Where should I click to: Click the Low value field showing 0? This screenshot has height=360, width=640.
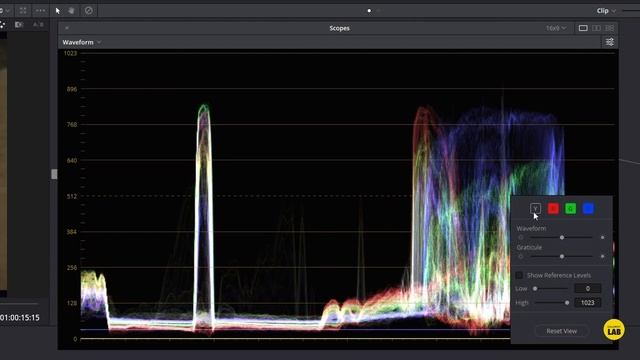click(587, 289)
